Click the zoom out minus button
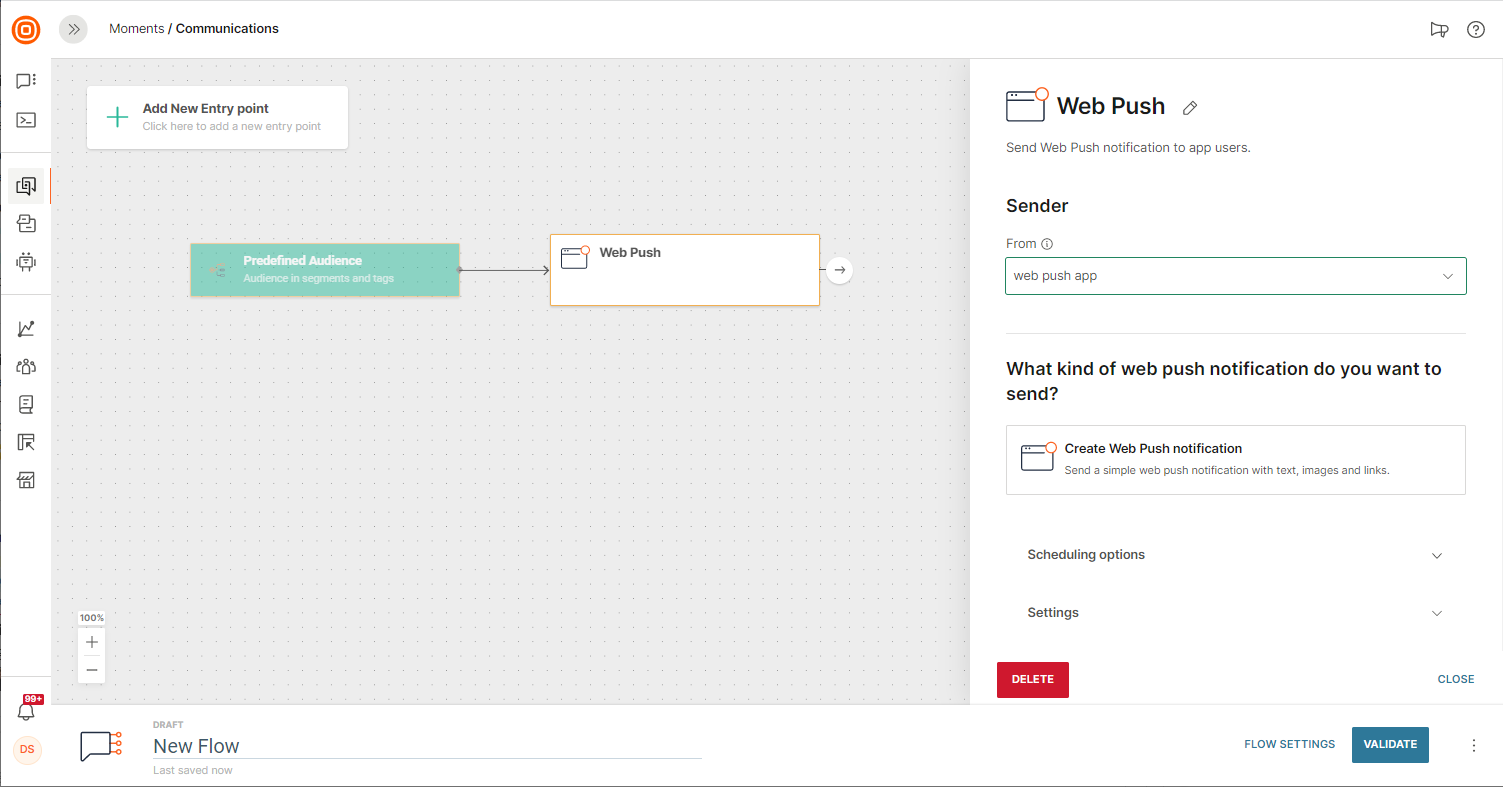 click(92, 669)
